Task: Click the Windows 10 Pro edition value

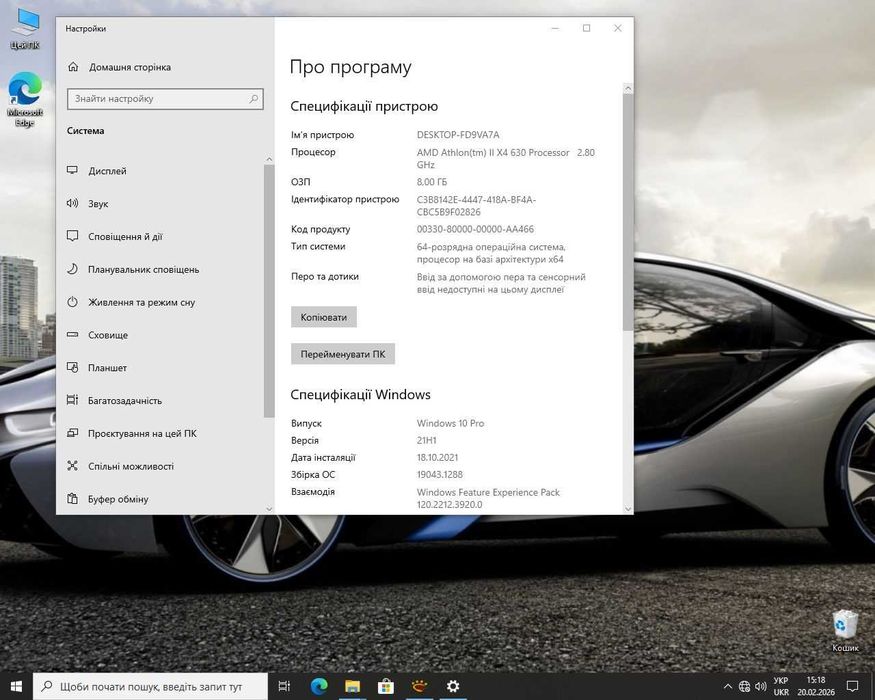Action: 450,423
